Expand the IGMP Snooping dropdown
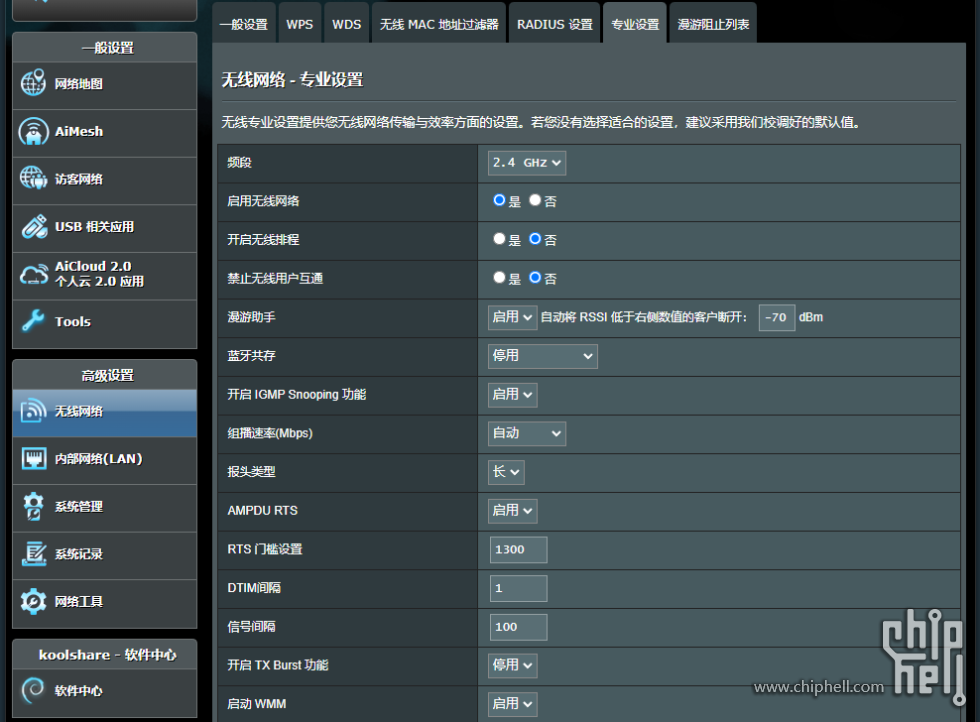 click(x=512, y=394)
